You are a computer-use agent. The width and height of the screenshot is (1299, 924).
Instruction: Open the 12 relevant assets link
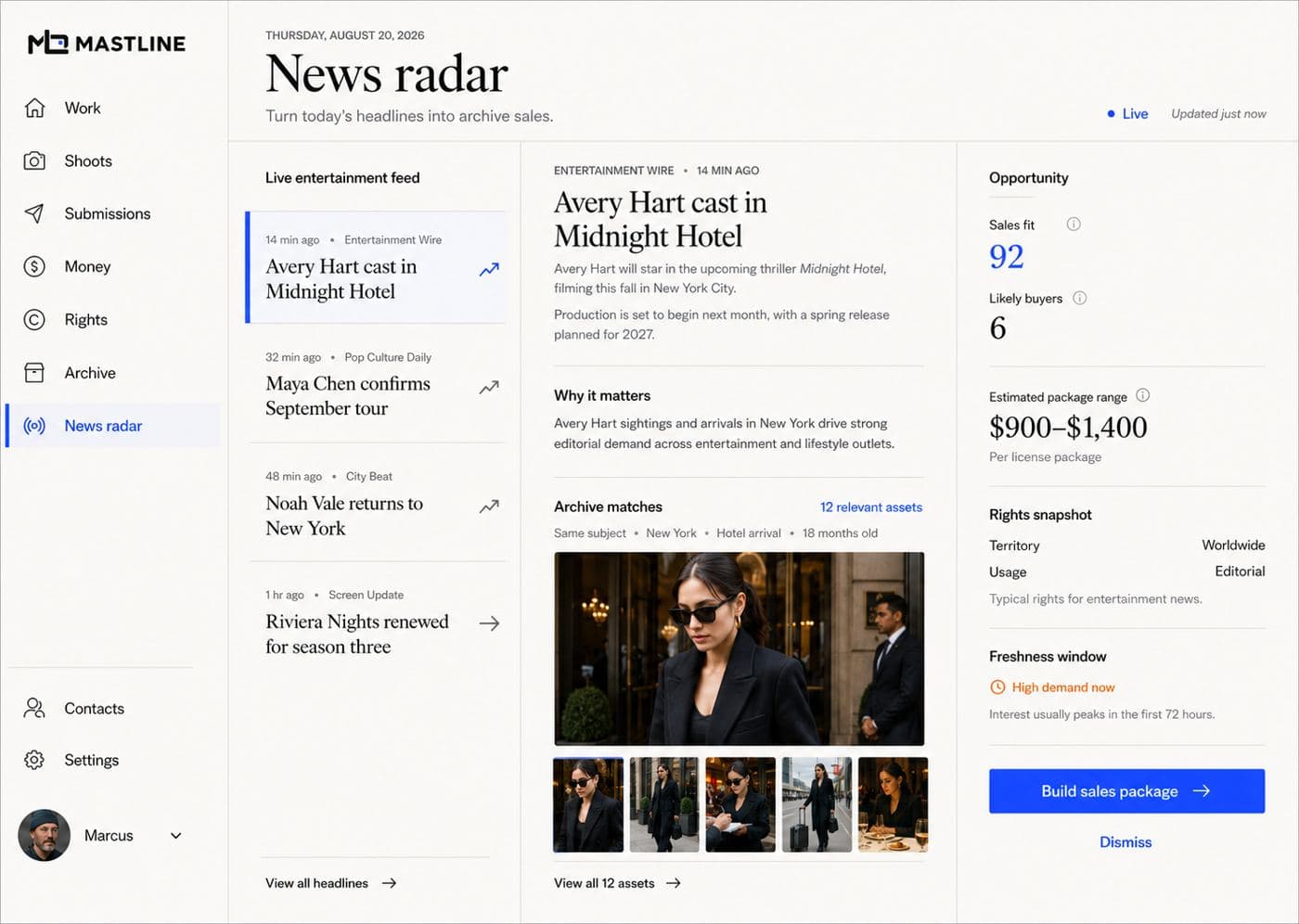click(x=871, y=507)
